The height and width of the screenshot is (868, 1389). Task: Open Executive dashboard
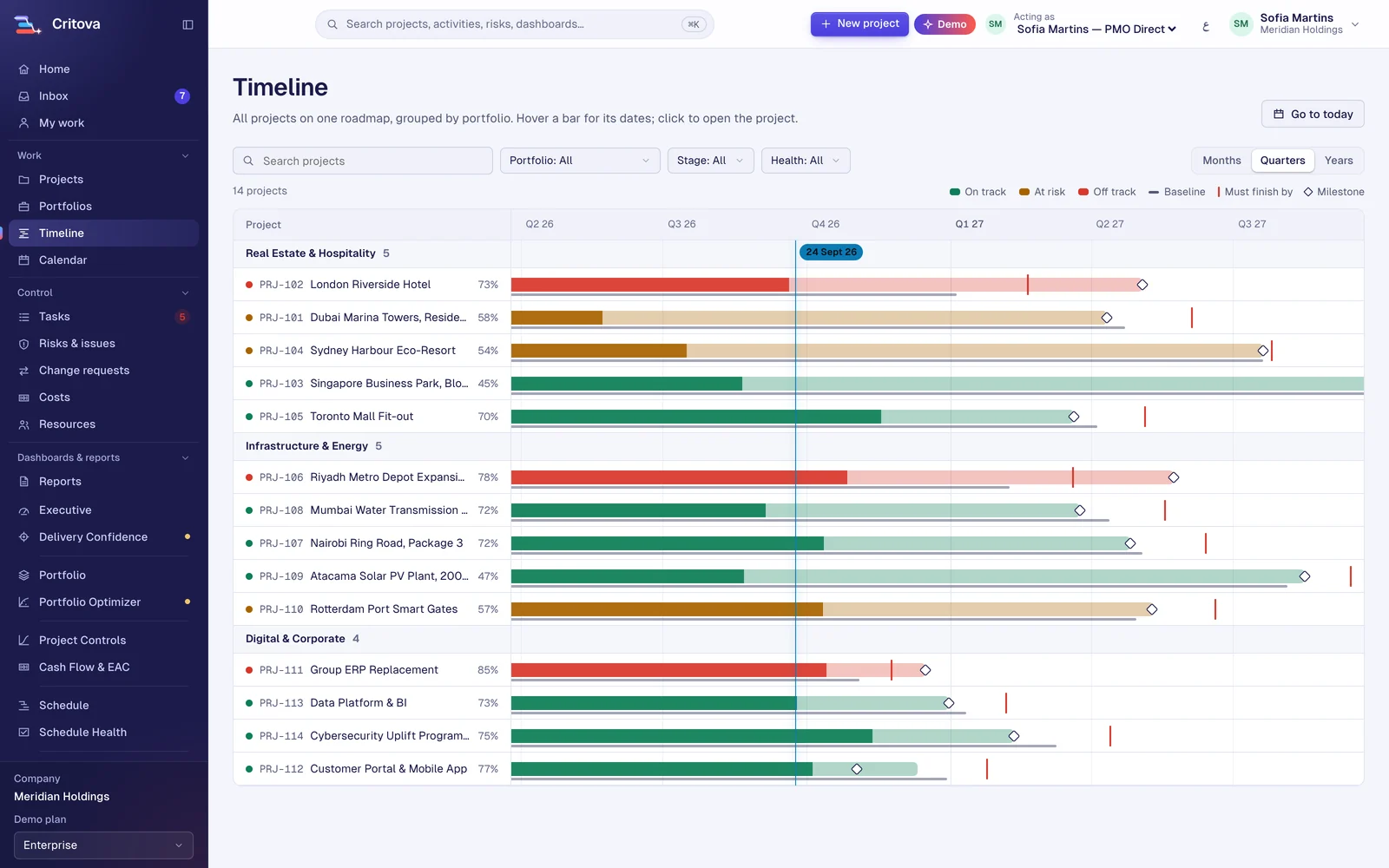[x=103, y=510]
